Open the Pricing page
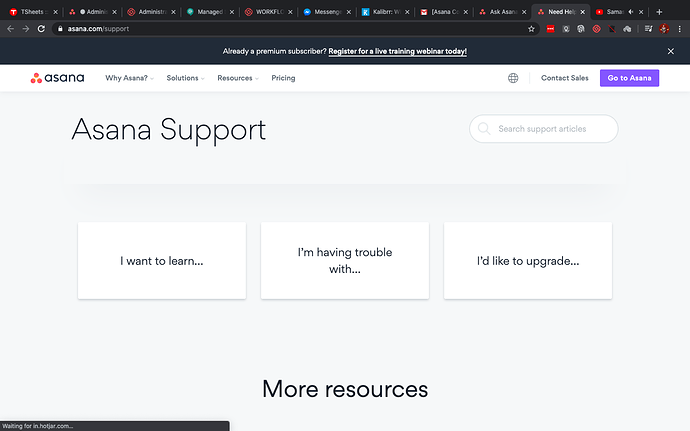The height and width of the screenshot is (431, 690). [283, 78]
